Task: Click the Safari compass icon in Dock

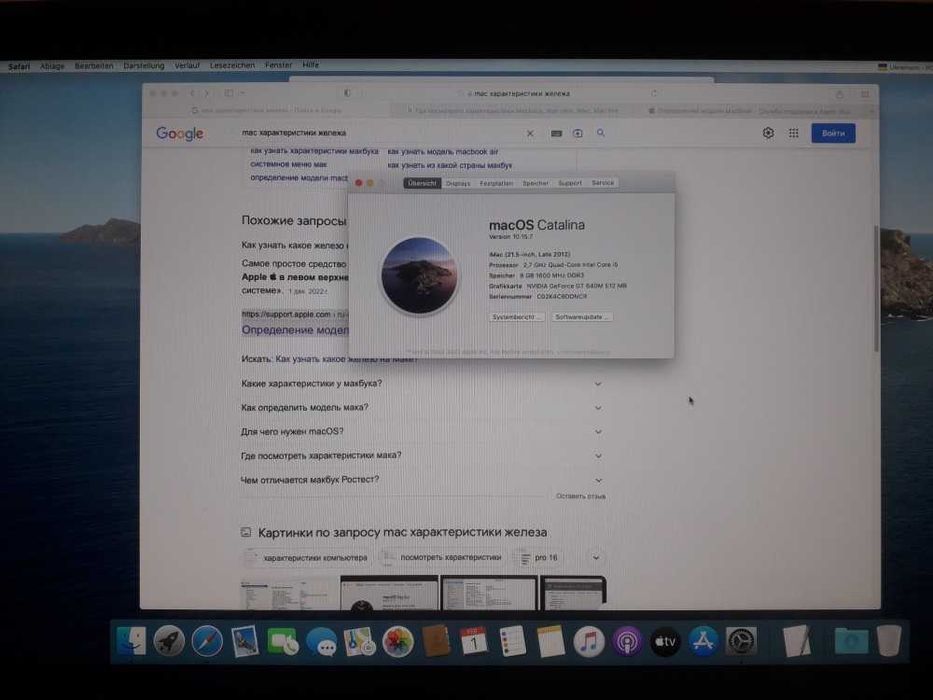Action: [207, 641]
